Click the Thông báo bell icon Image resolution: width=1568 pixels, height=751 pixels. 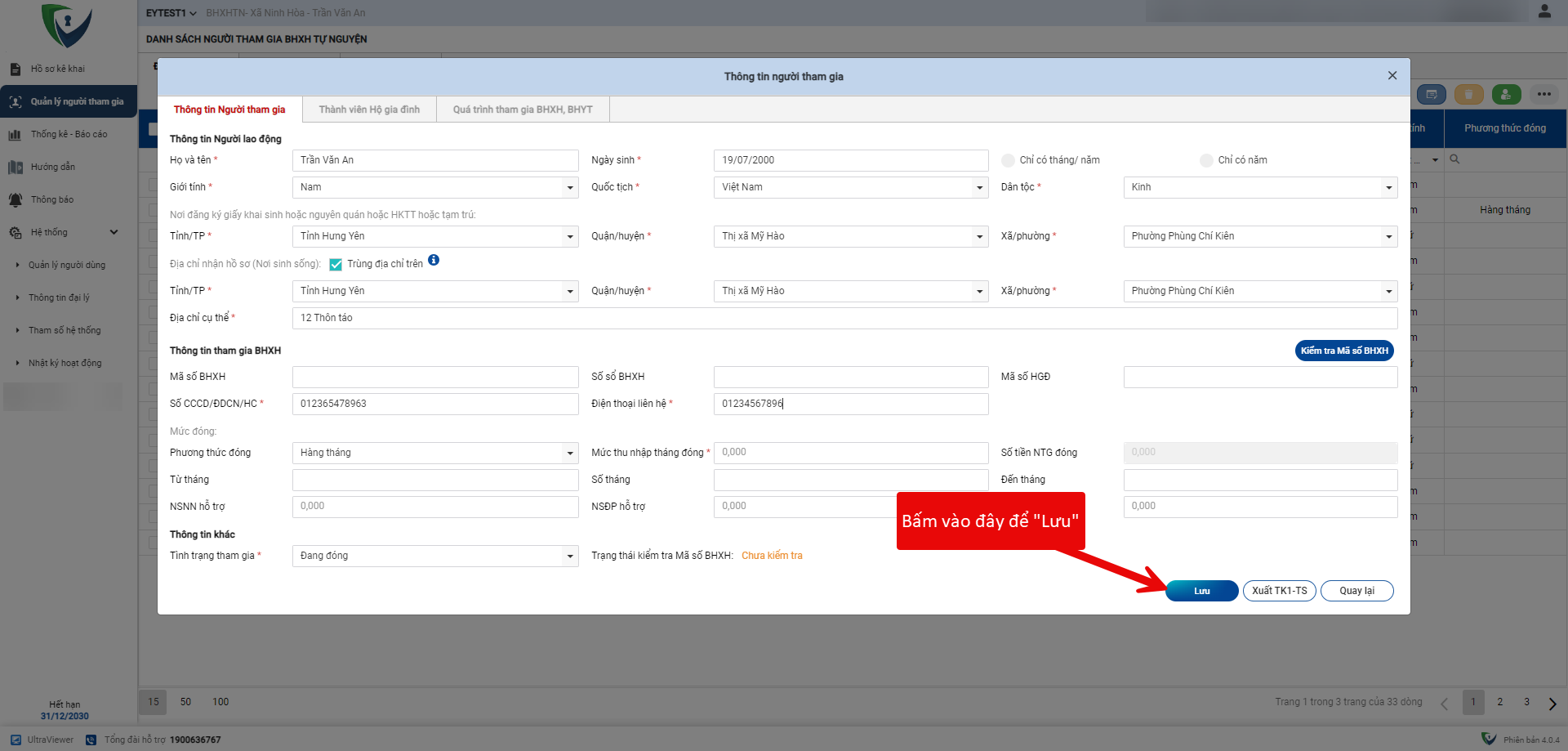point(15,200)
